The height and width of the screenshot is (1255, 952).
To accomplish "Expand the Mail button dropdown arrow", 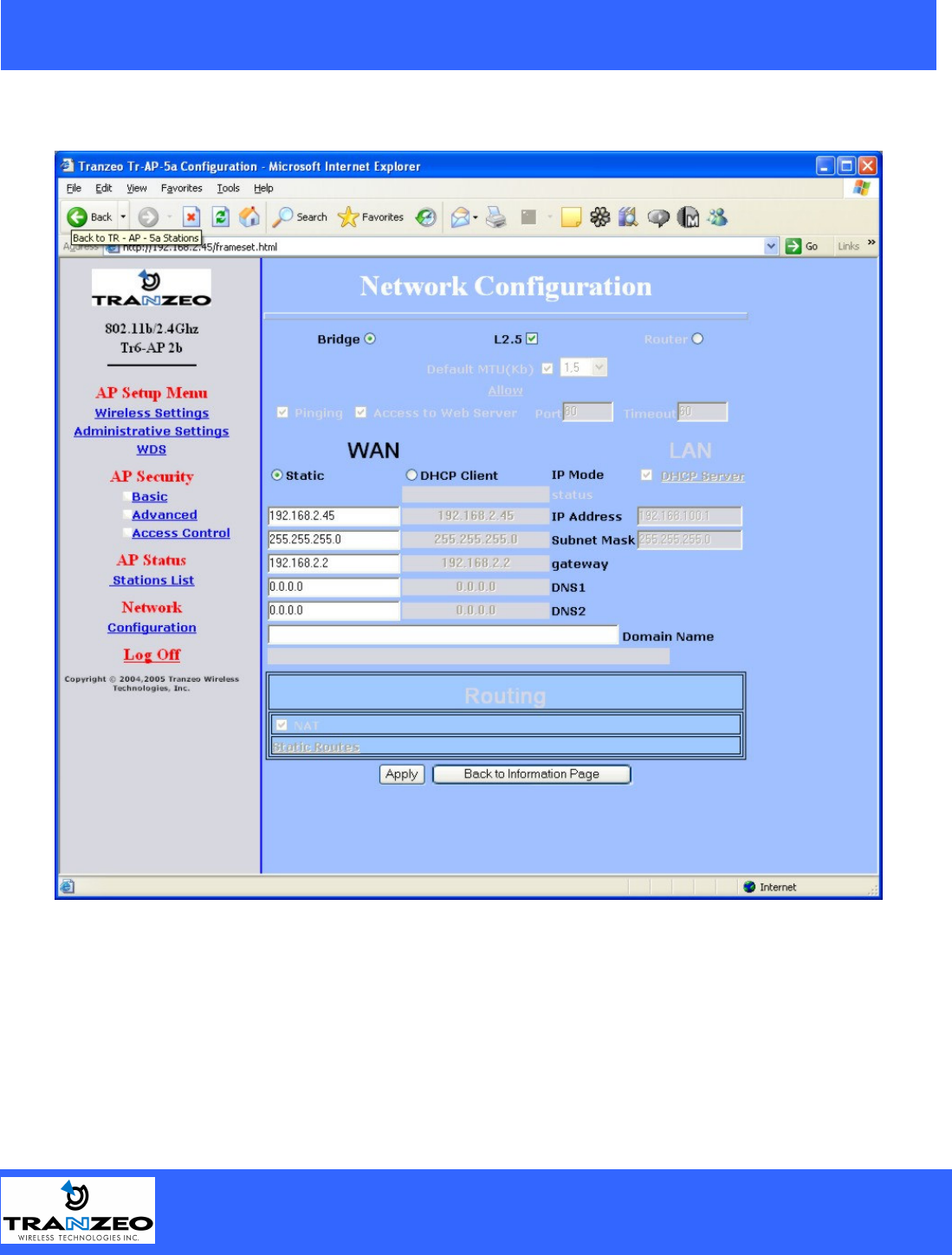I will [x=476, y=217].
